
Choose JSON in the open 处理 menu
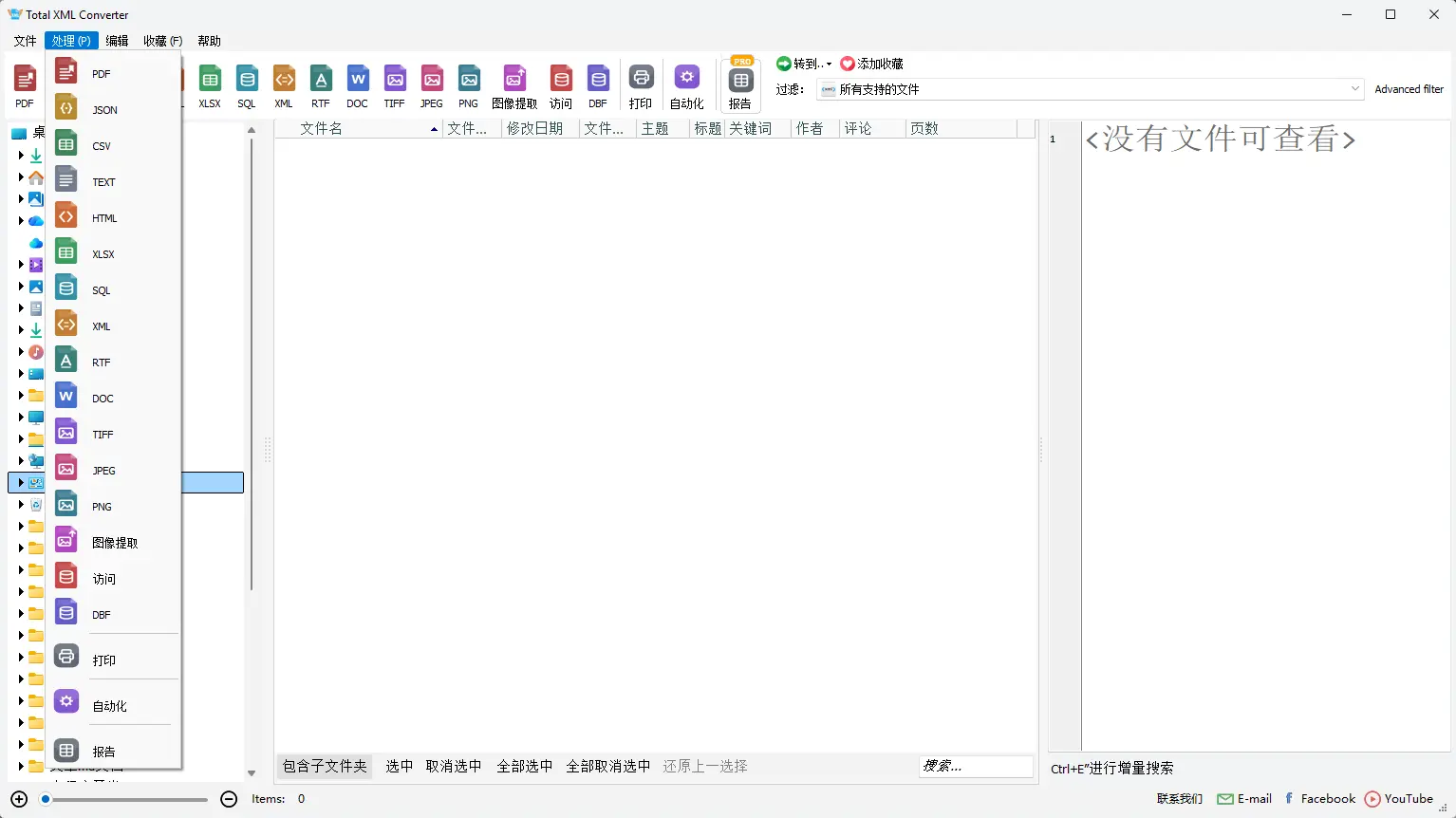pos(113,110)
